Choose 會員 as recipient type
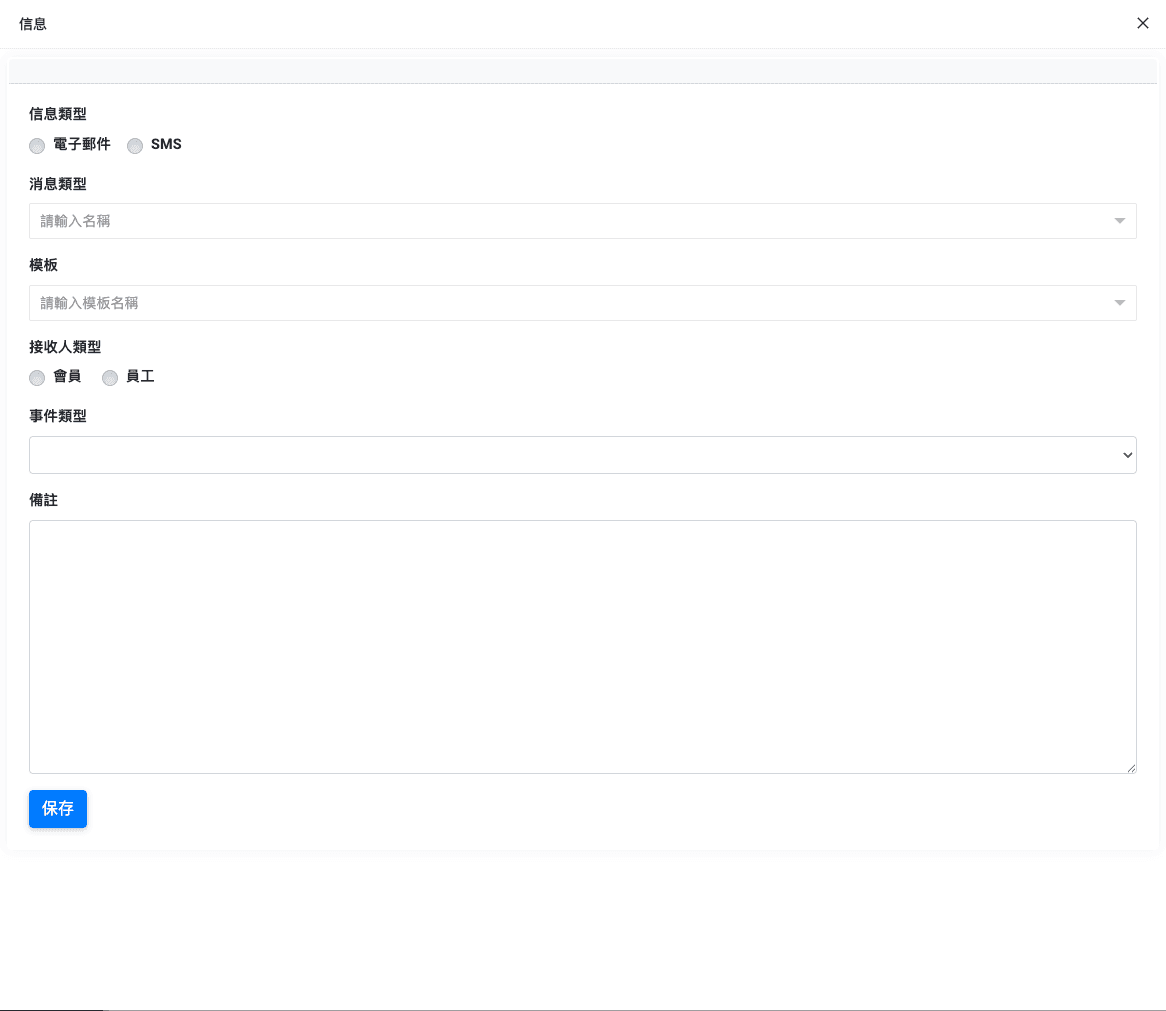The width and height of the screenshot is (1166, 1011). click(37, 378)
